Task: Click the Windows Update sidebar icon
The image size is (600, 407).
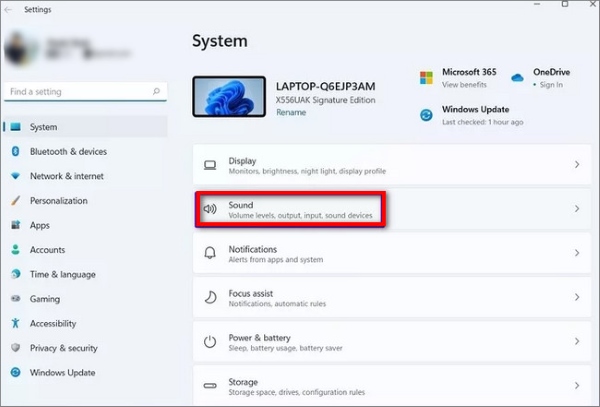Action: point(15,372)
